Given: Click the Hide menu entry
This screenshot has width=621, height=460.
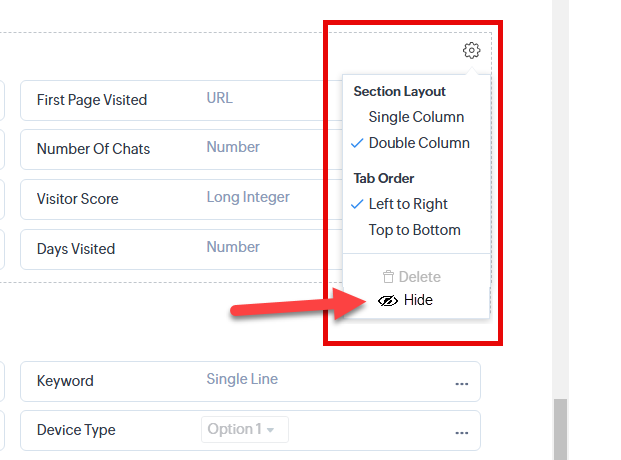Looking at the screenshot, I should 418,300.
